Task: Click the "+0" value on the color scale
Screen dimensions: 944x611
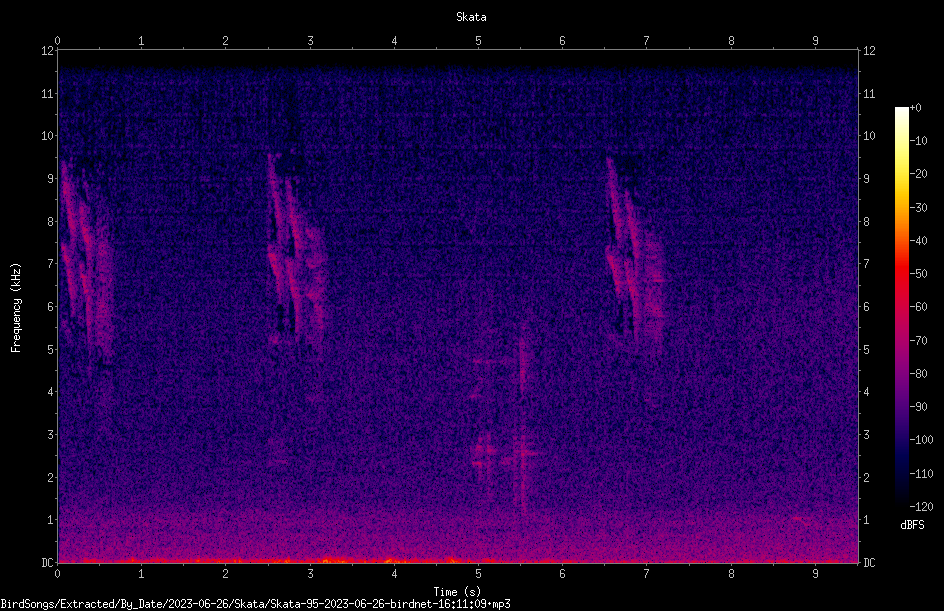Action: [915, 108]
